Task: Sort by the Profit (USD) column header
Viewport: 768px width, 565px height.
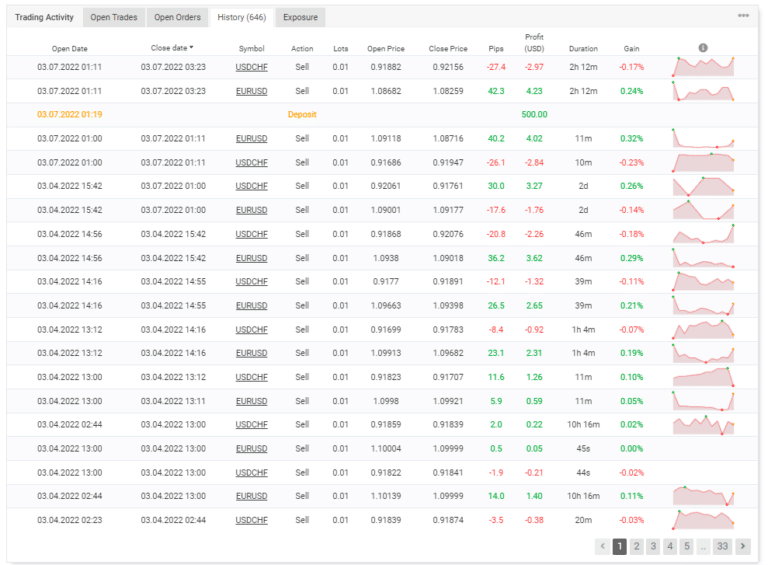Action: coord(534,43)
